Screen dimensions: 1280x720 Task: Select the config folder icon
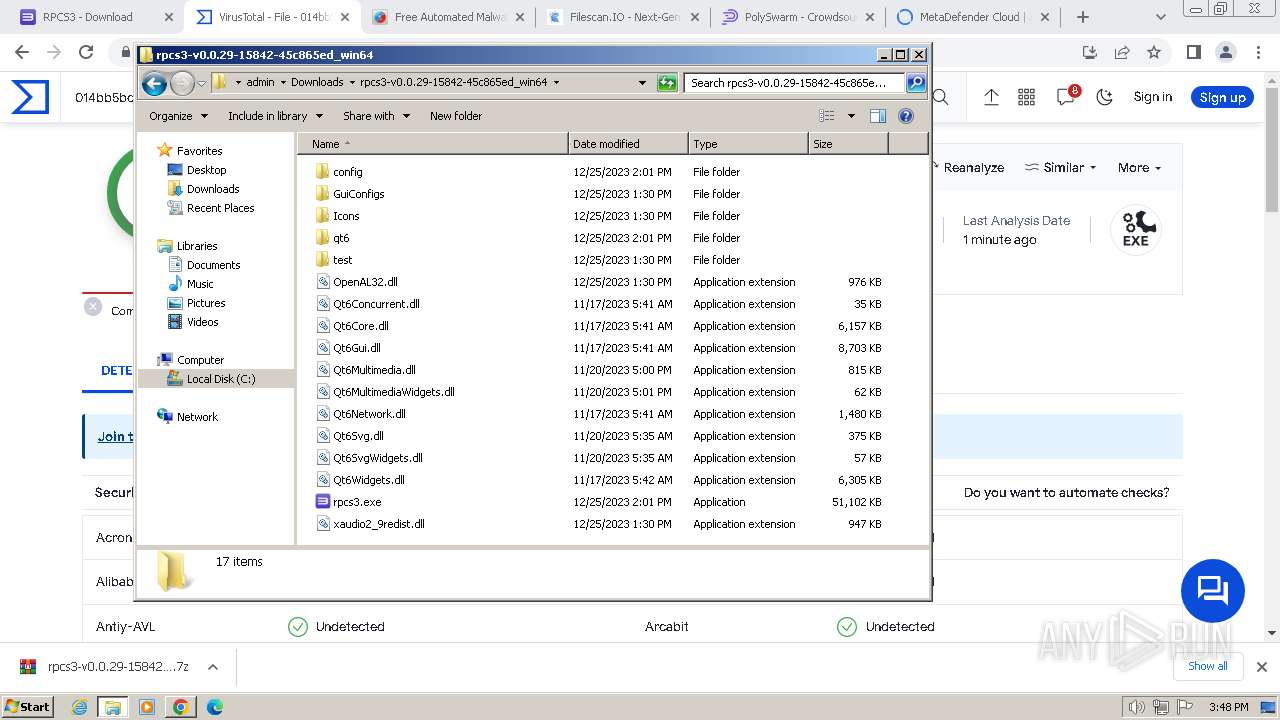click(x=322, y=172)
